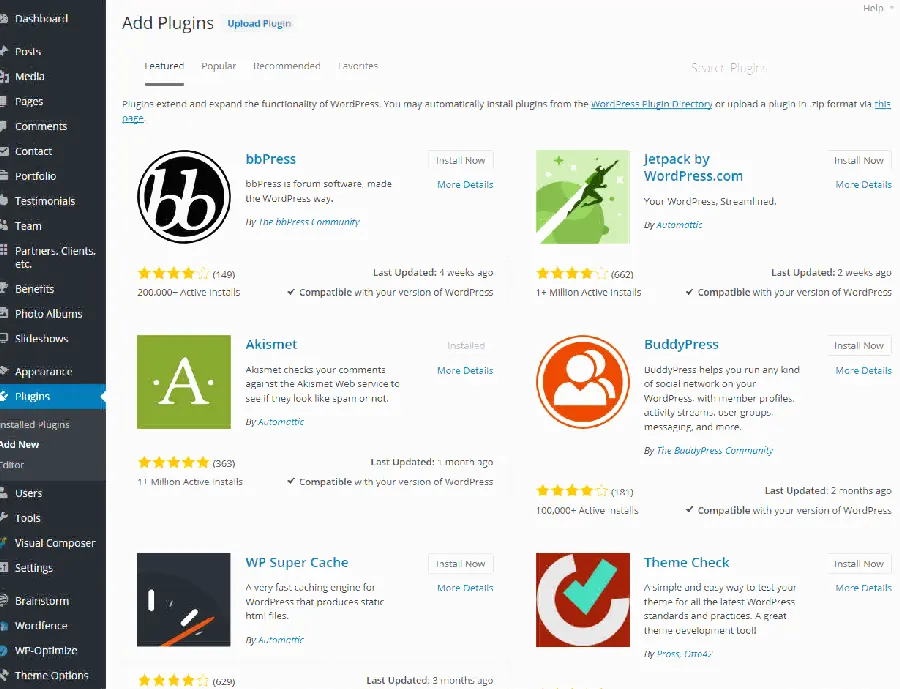Click the Akismet plugin title
The image size is (900, 689).
click(271, 344)
